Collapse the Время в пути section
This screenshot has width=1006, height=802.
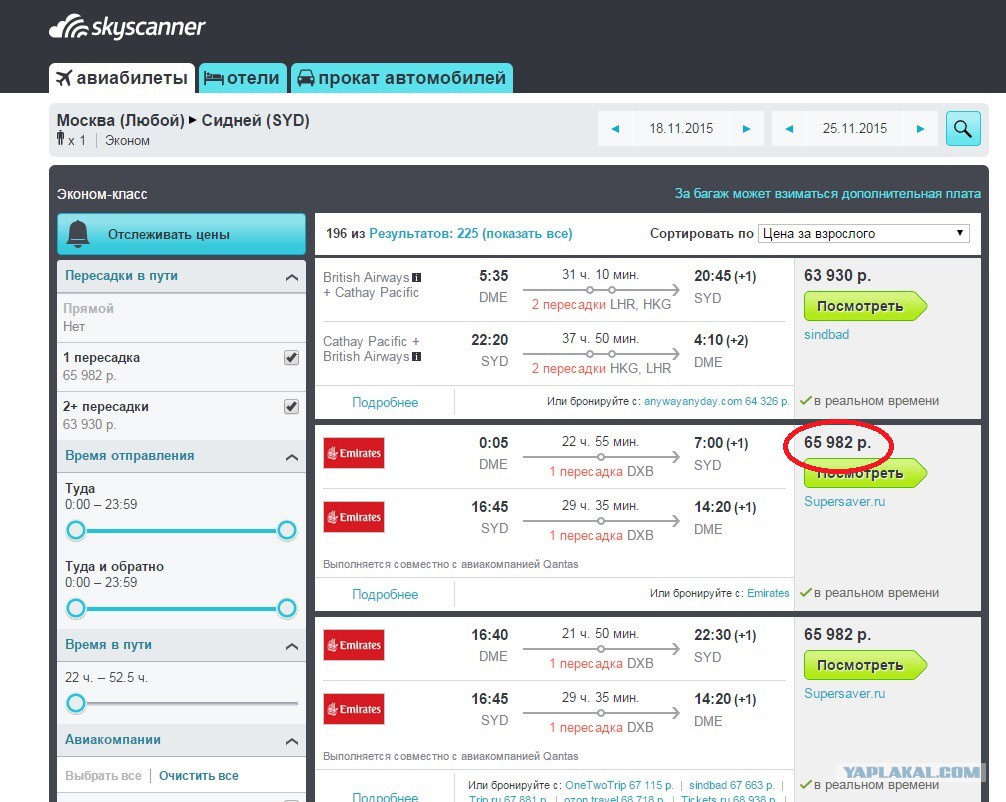[x=291, y=645]
